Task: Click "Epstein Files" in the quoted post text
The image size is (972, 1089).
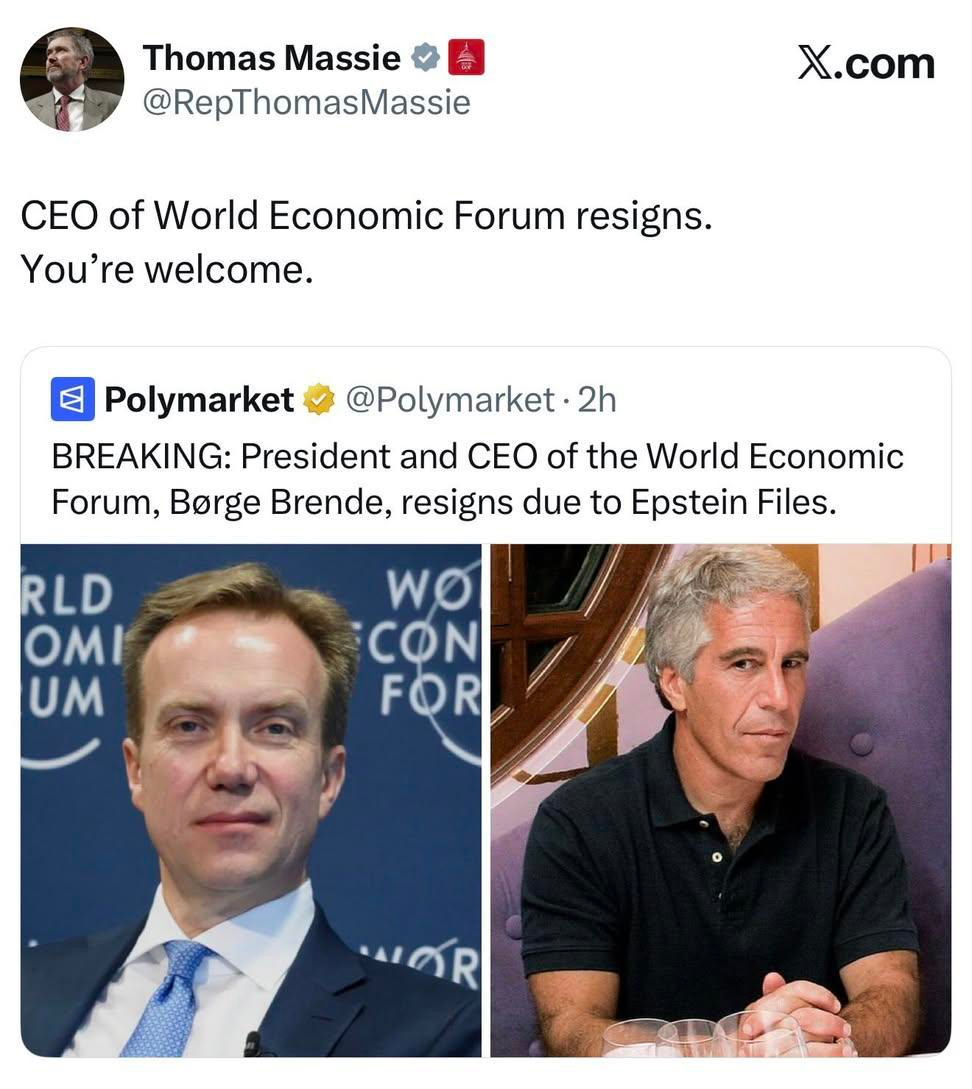Action: tap(732, 503)
